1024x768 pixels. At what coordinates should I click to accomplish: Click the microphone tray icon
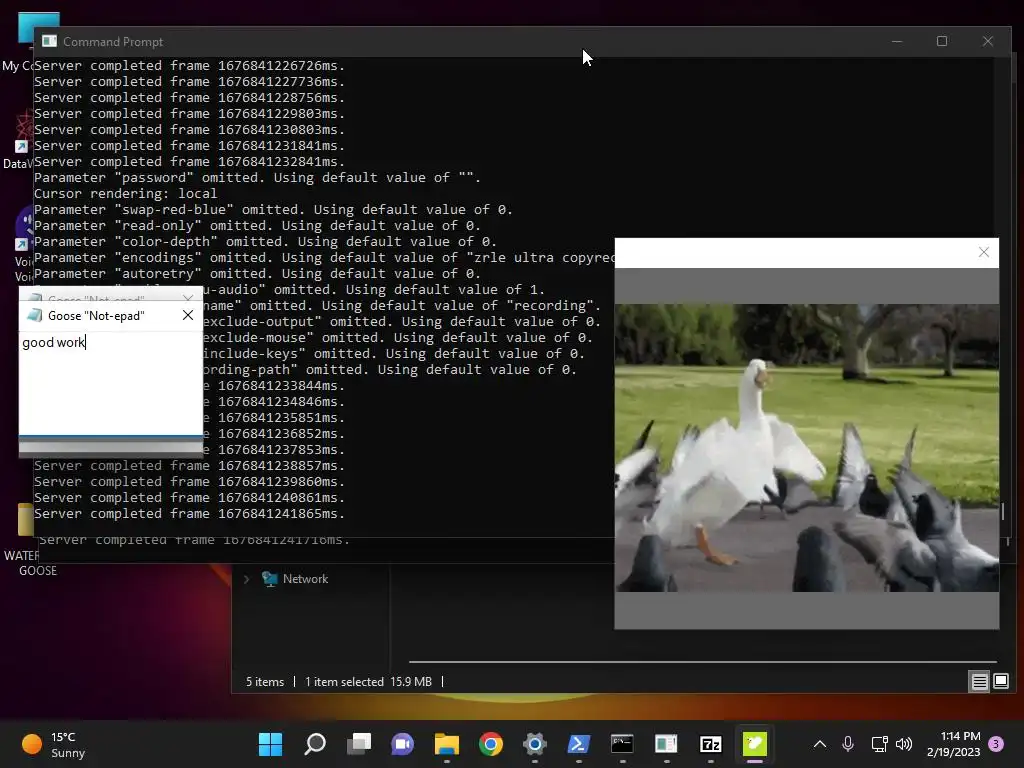tap(848, 744)
